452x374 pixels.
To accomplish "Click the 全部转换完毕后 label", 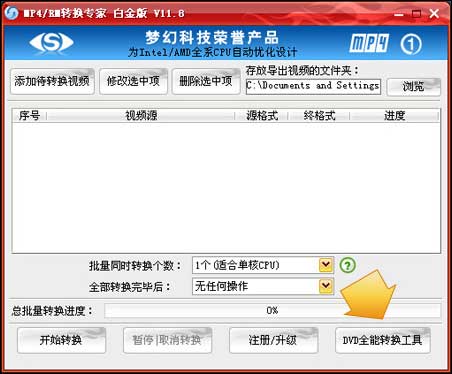I will (130, 287).
